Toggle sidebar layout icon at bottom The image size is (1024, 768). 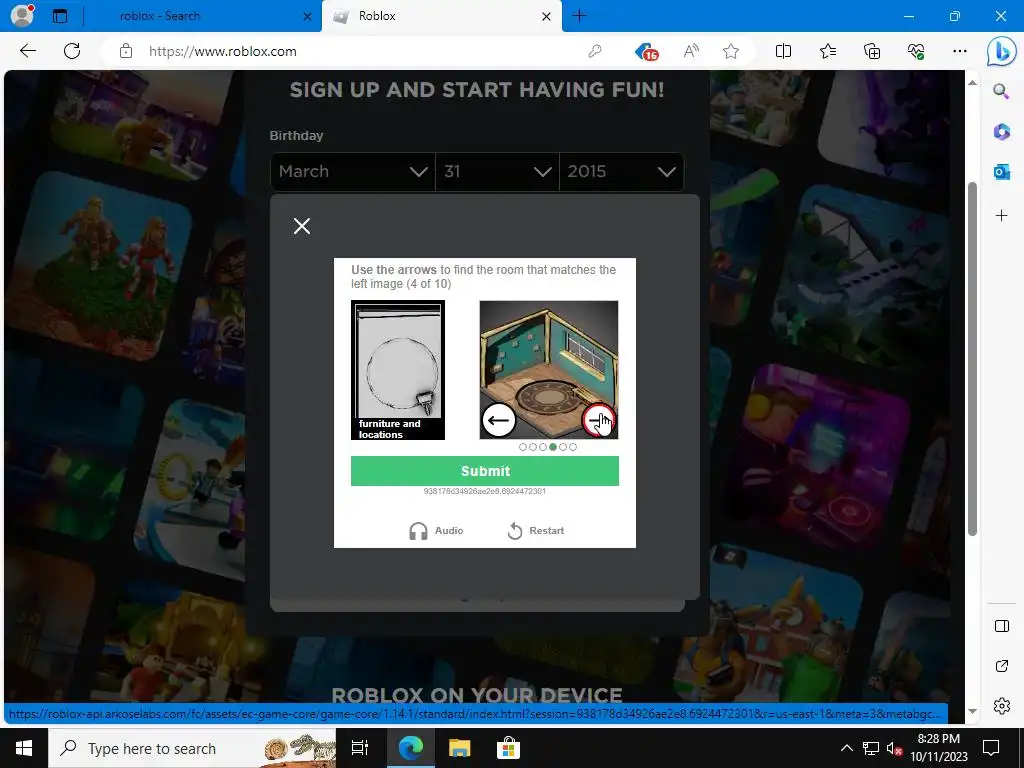[1001, 626]
